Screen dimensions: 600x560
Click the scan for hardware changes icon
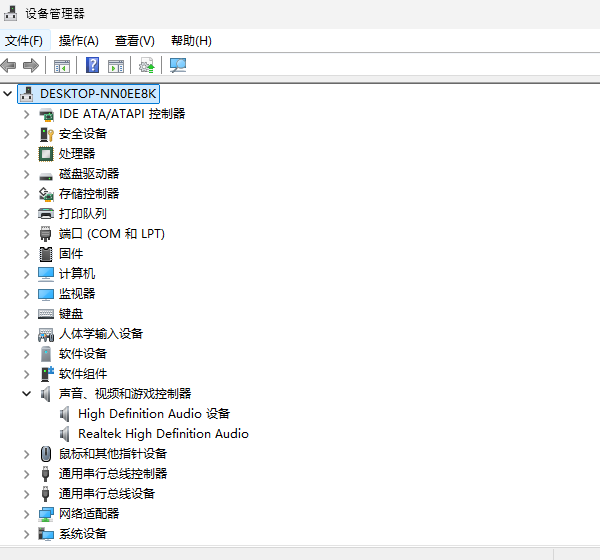(x=178, y=66)
